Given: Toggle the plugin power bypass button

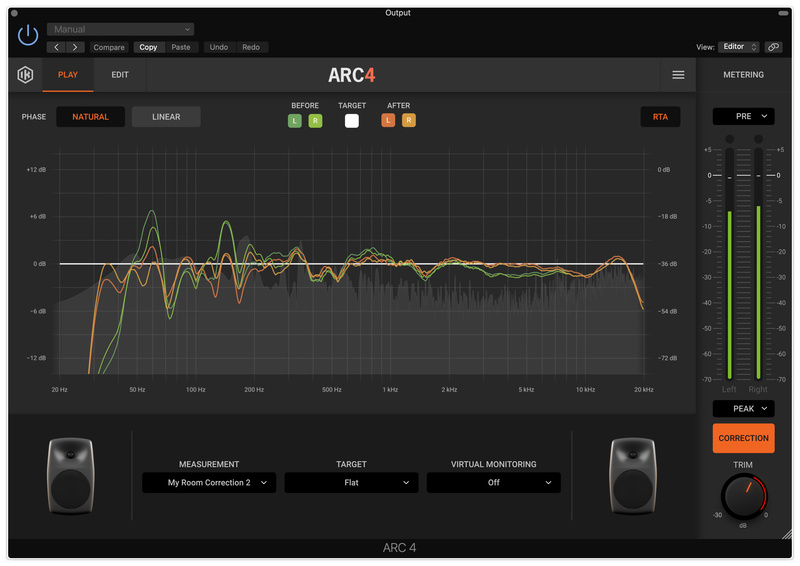Looking at the screenshot, I should tap(28, 35).
